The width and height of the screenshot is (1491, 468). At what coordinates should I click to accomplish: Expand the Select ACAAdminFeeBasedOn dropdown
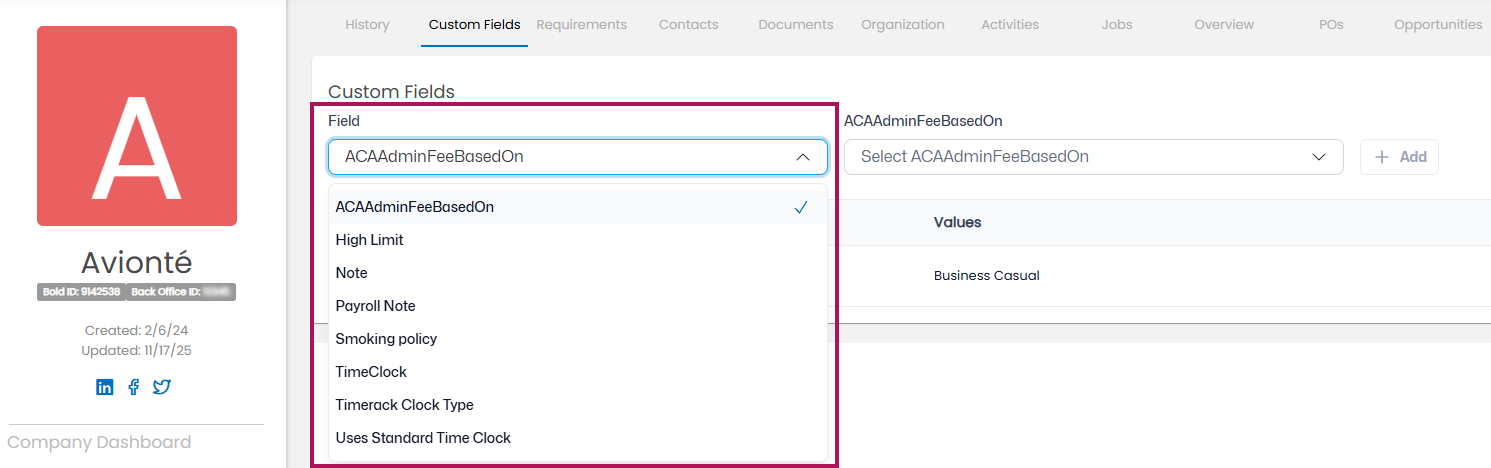pyautogui.click(x=1093, y=157)
